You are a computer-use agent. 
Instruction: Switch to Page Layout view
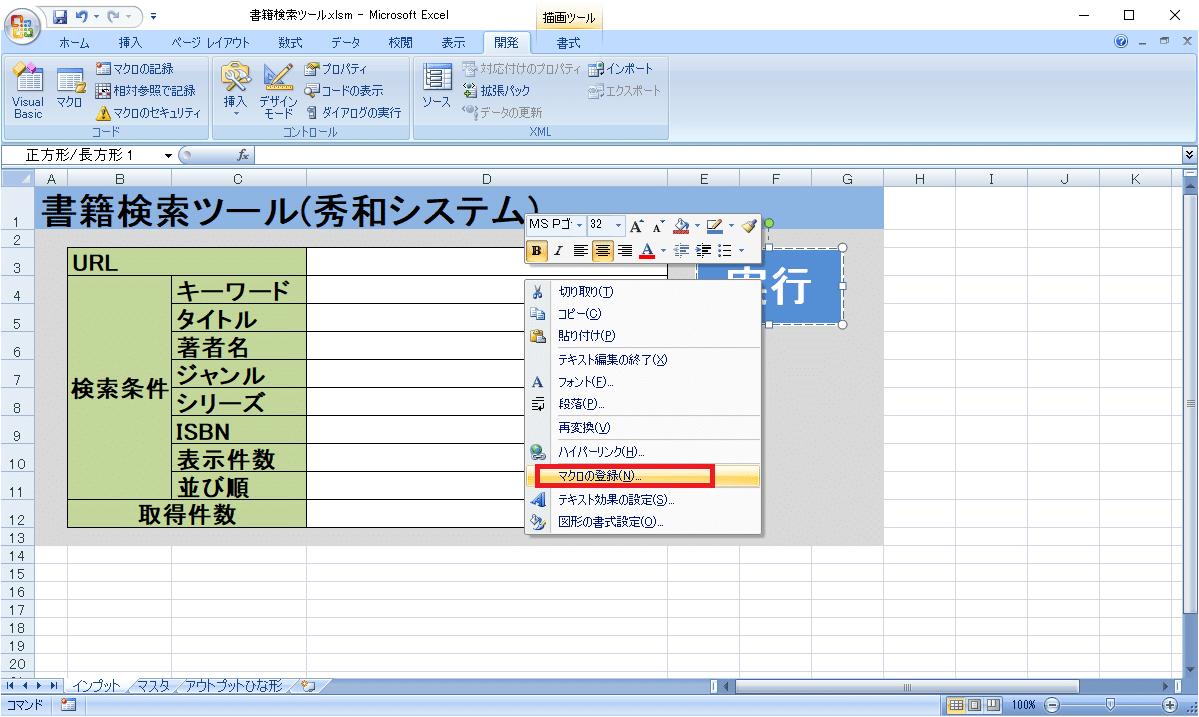[x=974, y=705]
